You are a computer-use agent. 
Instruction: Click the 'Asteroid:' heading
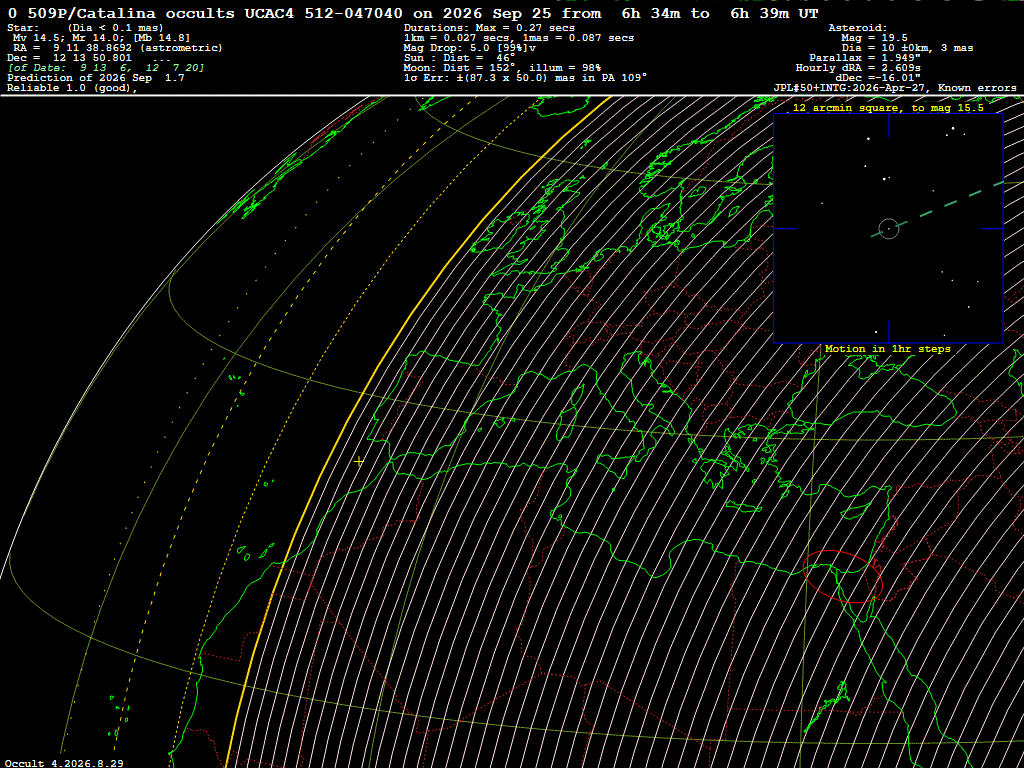click(x=857, y=28)
